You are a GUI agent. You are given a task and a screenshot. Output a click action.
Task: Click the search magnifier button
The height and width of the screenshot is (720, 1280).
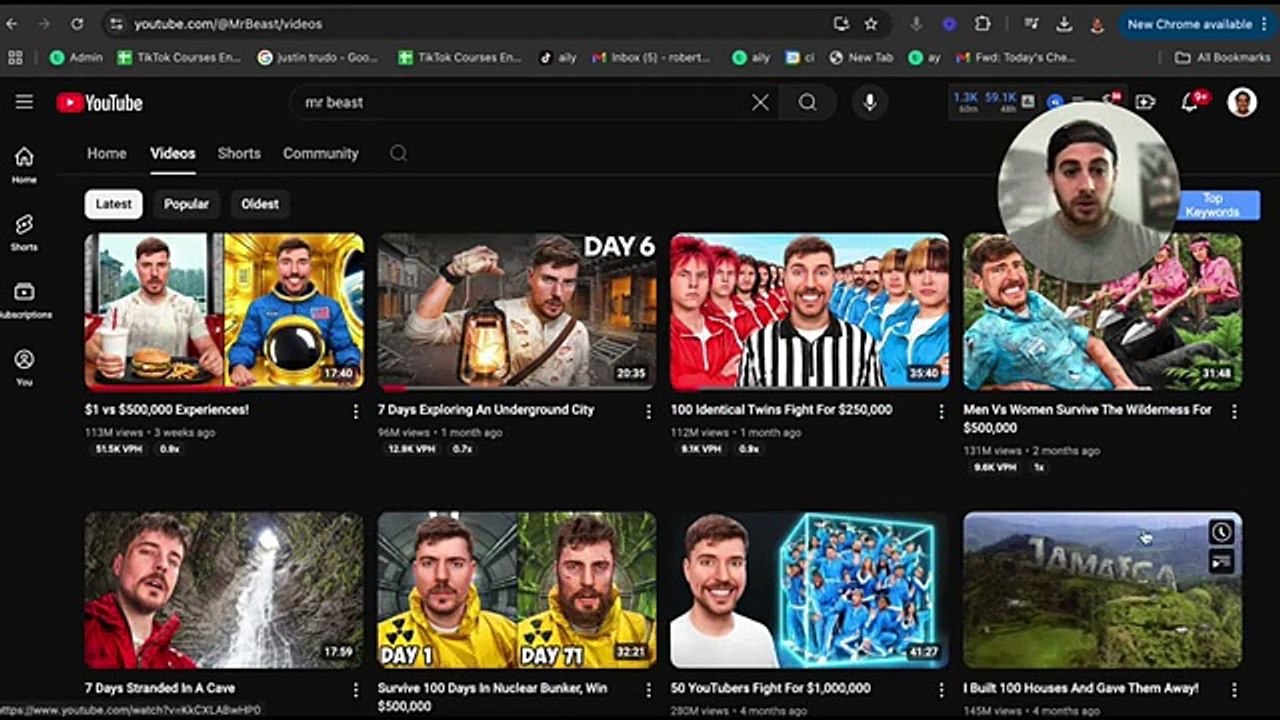pyautogui.click(x=807, y=102)
